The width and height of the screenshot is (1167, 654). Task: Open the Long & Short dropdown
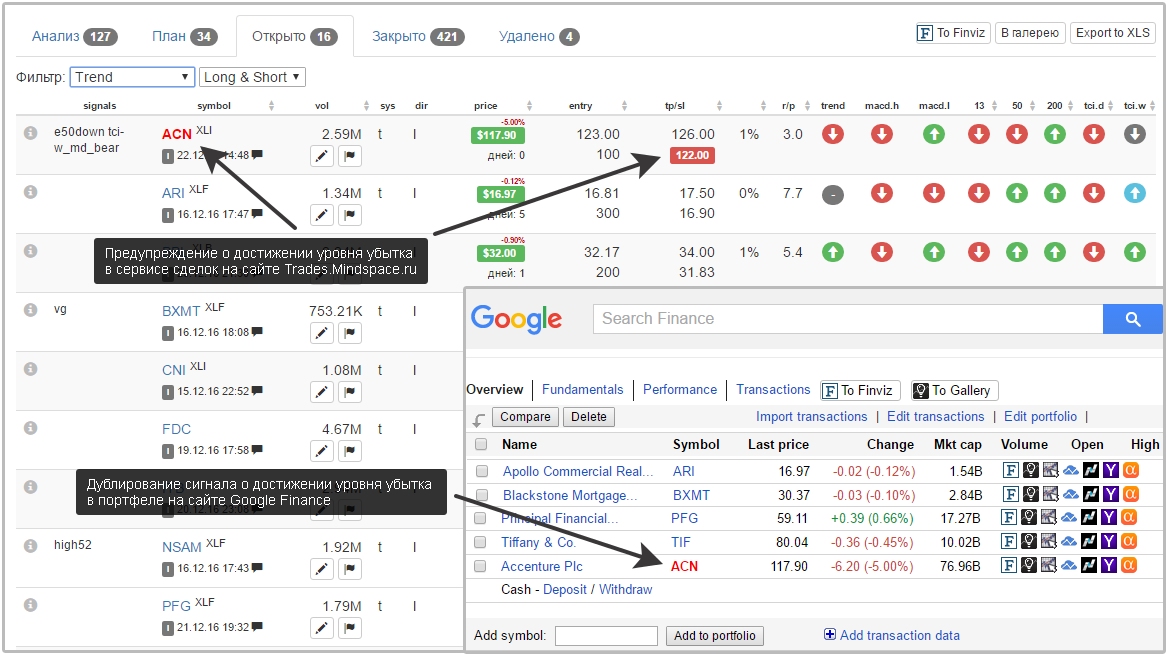(x=252, y=77)
